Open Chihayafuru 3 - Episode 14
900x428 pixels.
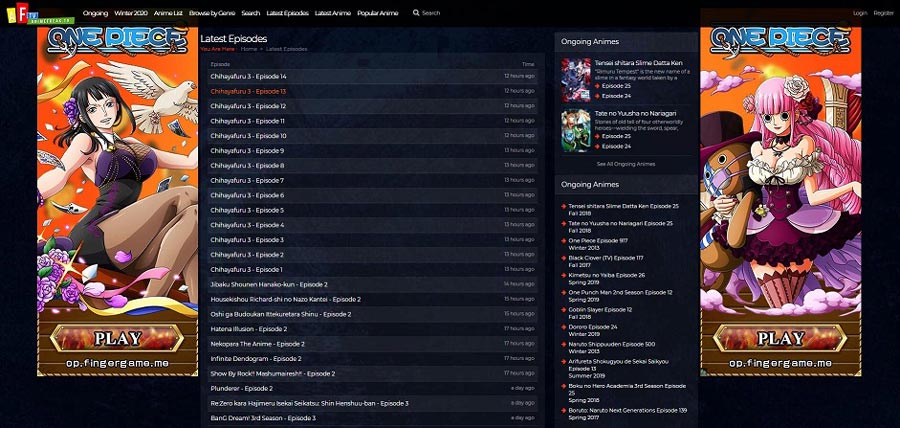pyautogui.click(x=248, y=76)
